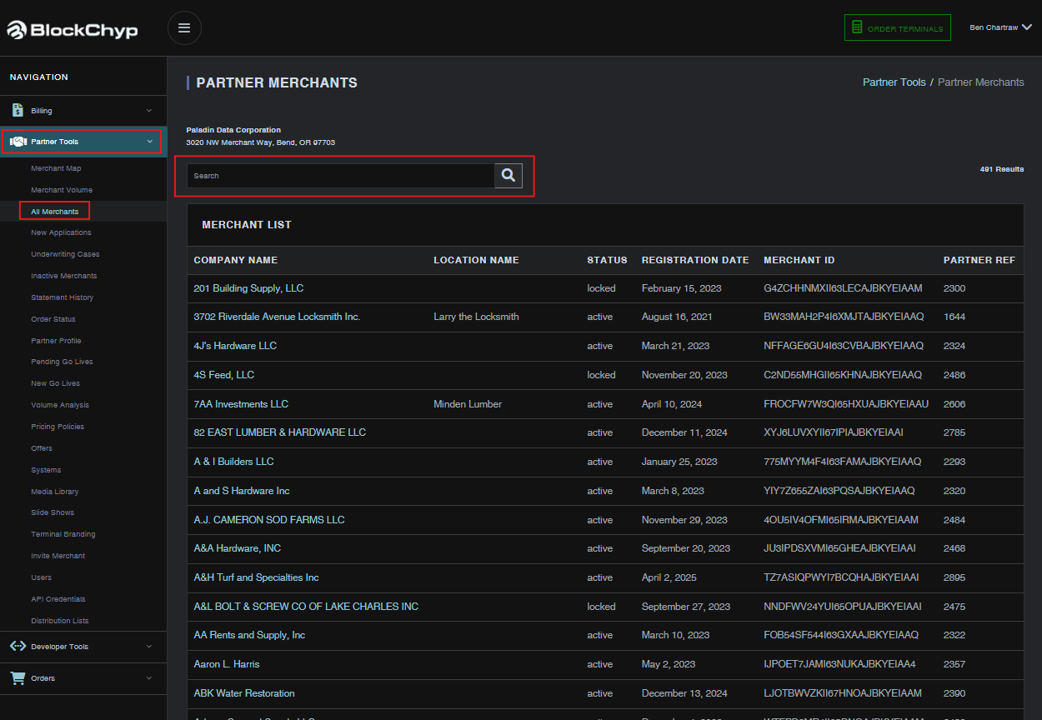1042x720 pixels.
Task: Open Invite Merchant in sidebar
Action: coord(58,556)
